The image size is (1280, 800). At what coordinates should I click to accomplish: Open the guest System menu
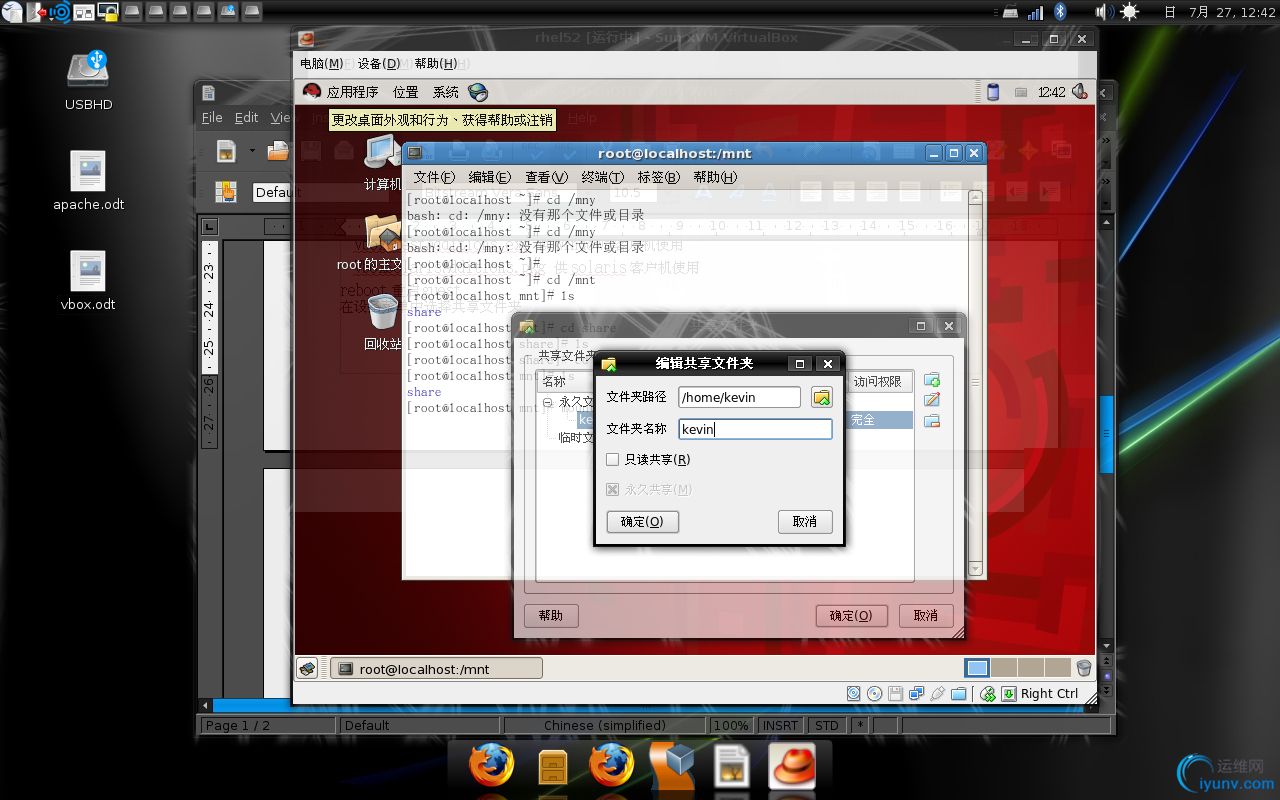446,92
